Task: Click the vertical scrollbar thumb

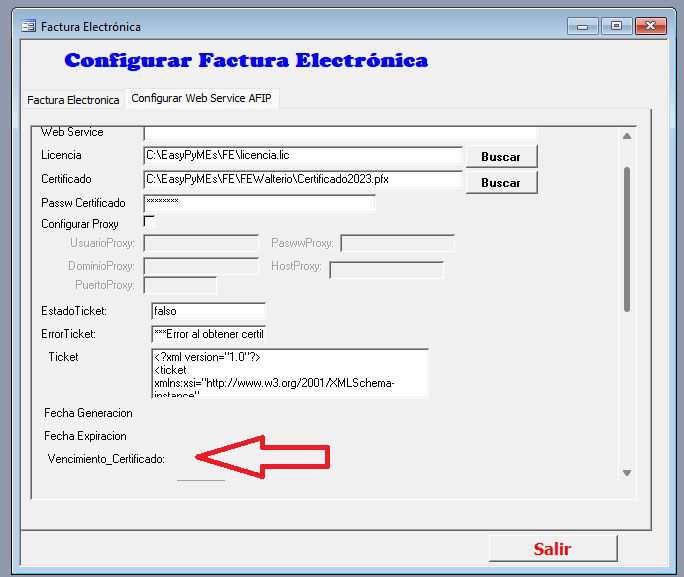Action: tap(627, 240)
